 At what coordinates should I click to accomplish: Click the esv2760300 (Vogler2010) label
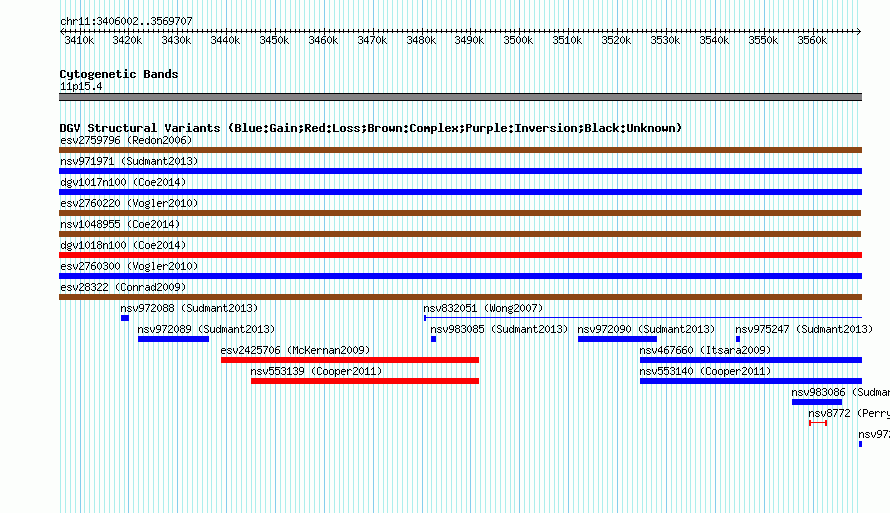pos(129,266)
